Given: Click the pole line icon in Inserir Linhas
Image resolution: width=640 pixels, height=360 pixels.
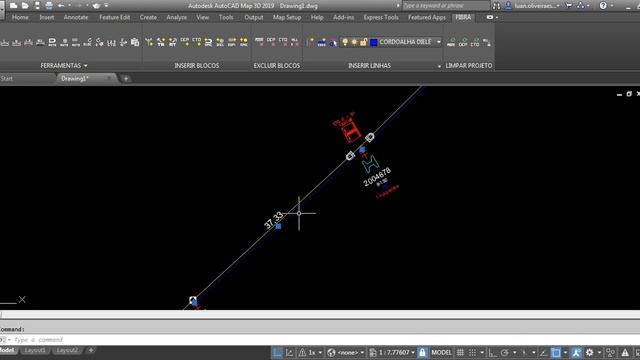Looking at the screenshot, I should (x=311, y=42).
